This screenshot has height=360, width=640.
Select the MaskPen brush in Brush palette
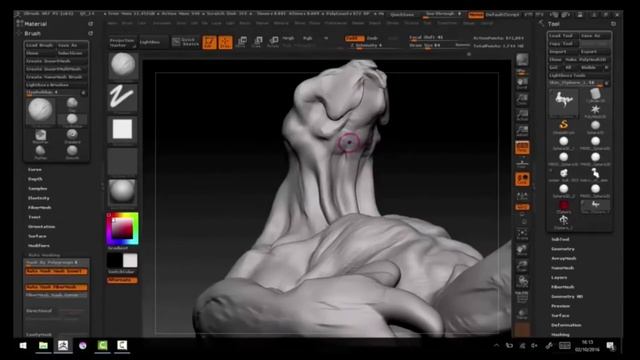[x=40, y=136]
